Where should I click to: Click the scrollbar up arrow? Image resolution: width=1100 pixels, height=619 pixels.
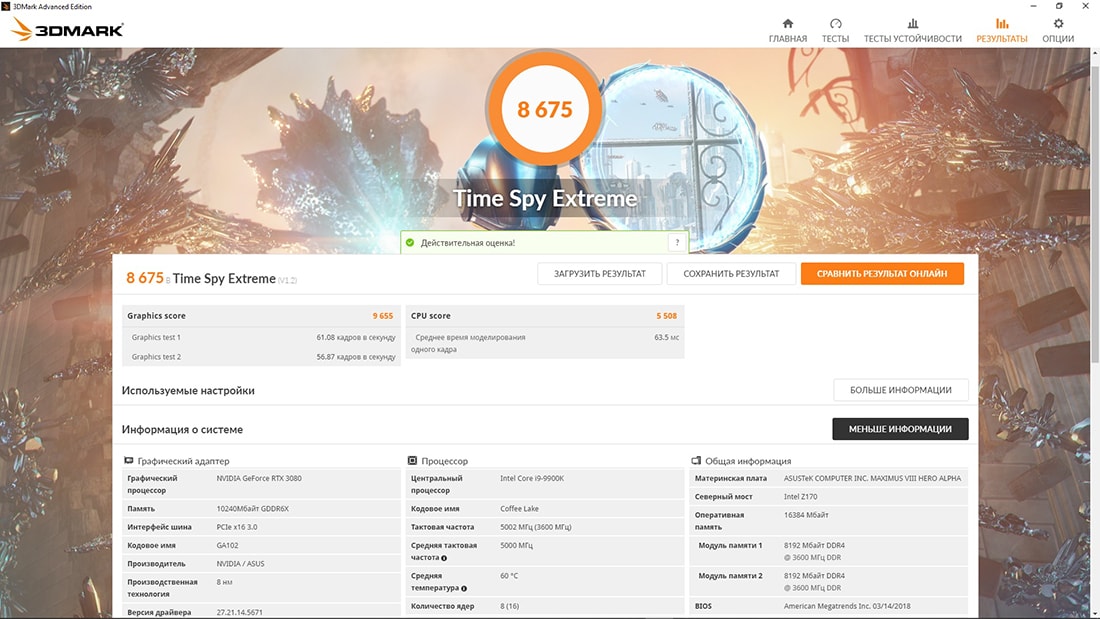[1095, 53]
